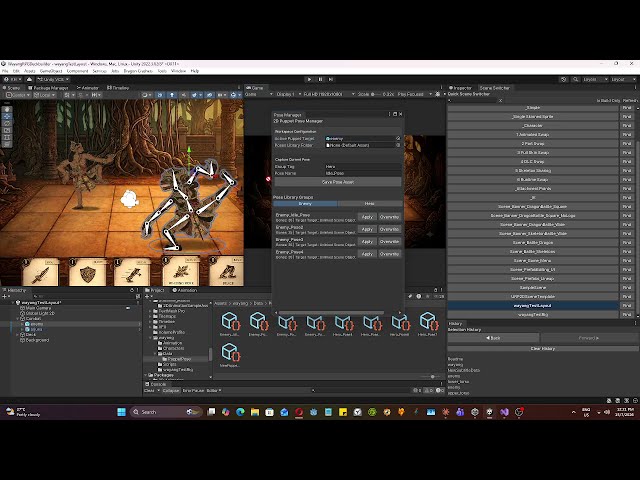
Task: Open the Layout dropdown at top right
Action: point(623,79)
